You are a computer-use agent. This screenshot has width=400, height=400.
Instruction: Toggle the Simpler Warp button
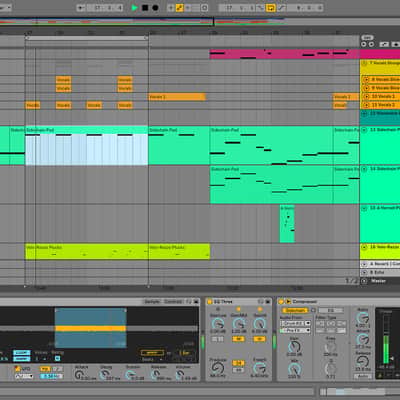tap(152, 353)
